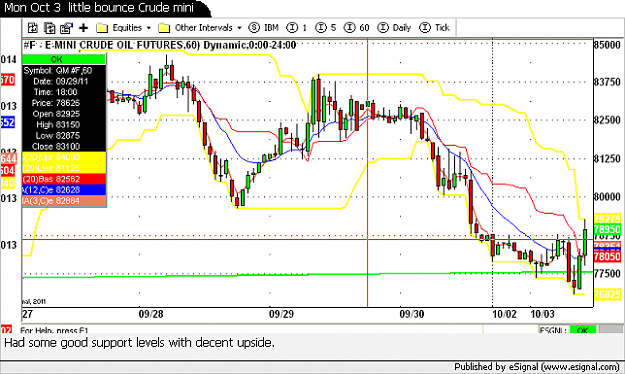
Task: Expand the Other Intervals dropdown arrow
Action: coord(240,28)
